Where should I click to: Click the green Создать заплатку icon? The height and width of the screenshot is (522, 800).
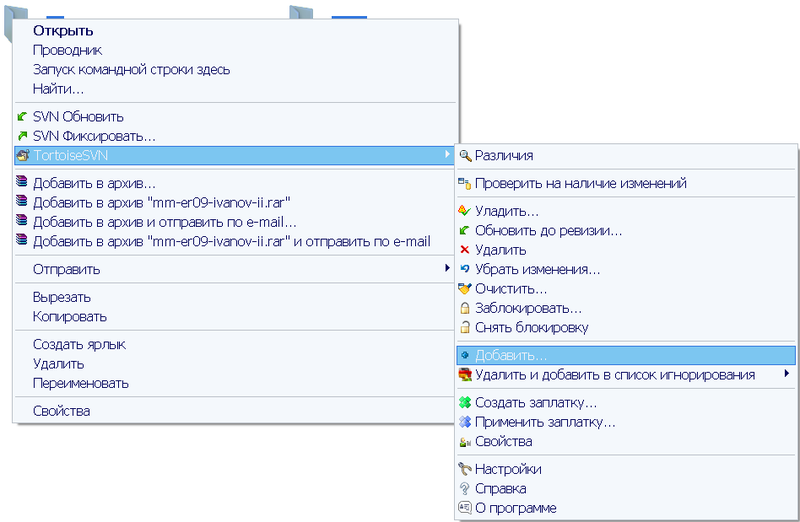click(464, 403)
